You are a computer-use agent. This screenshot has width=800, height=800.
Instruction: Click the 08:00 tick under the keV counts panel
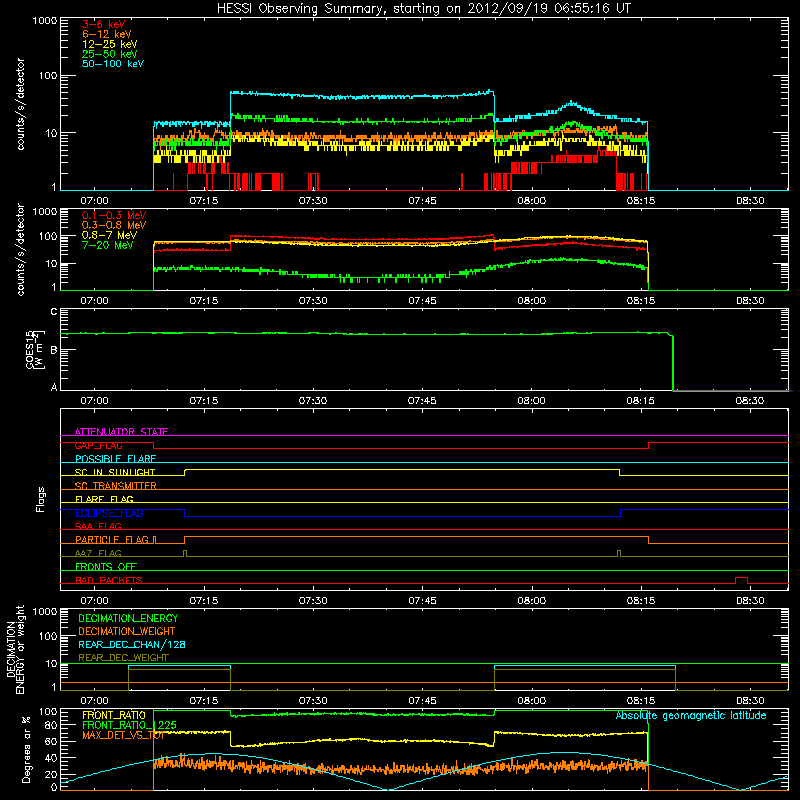coord(532,201)
